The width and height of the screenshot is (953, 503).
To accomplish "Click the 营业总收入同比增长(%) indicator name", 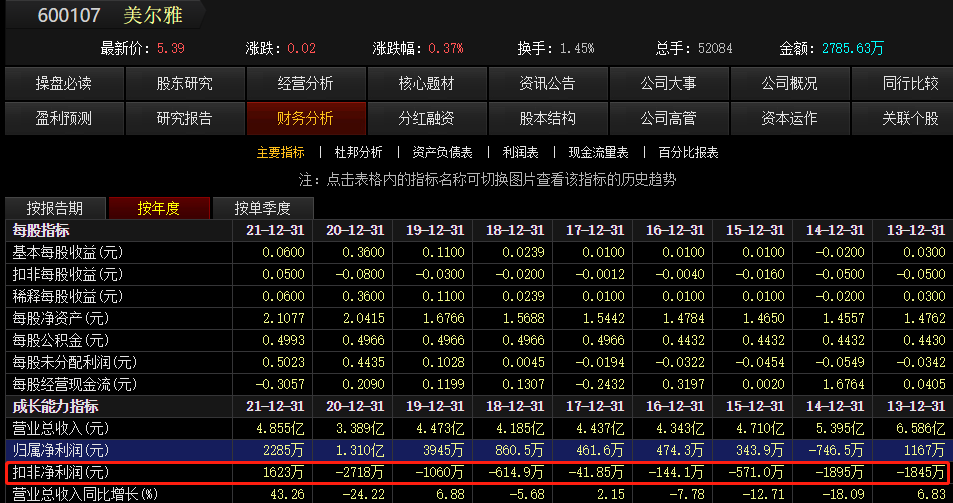I will click(85, 494).
